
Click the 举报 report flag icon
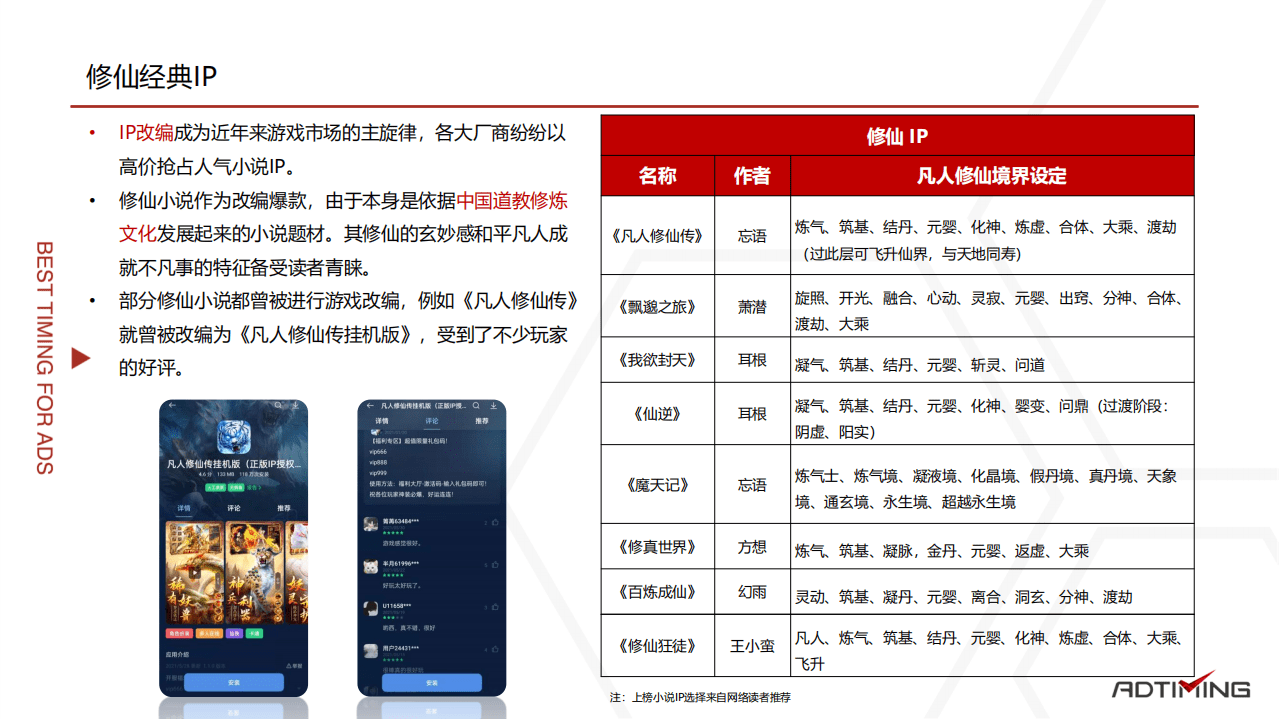pyautogui.click(x=290, y=664)
